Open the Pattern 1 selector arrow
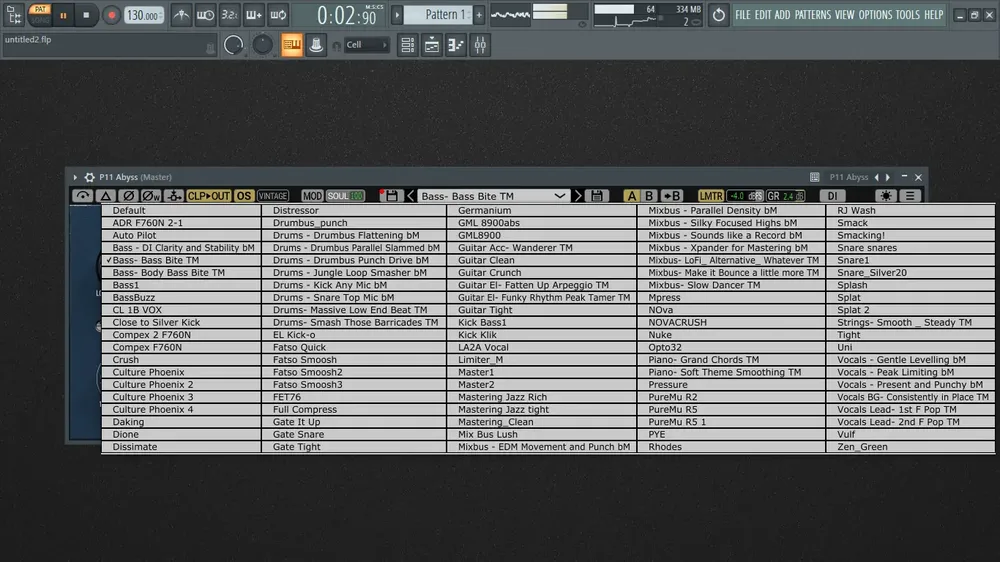1000x562 pixels. [397, 15]
